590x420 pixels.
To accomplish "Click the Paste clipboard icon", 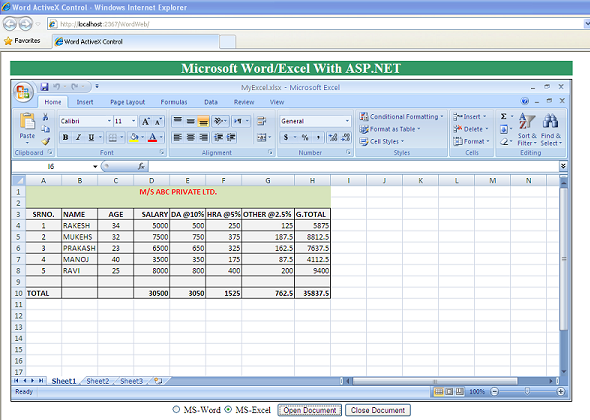I will point(27,122).
